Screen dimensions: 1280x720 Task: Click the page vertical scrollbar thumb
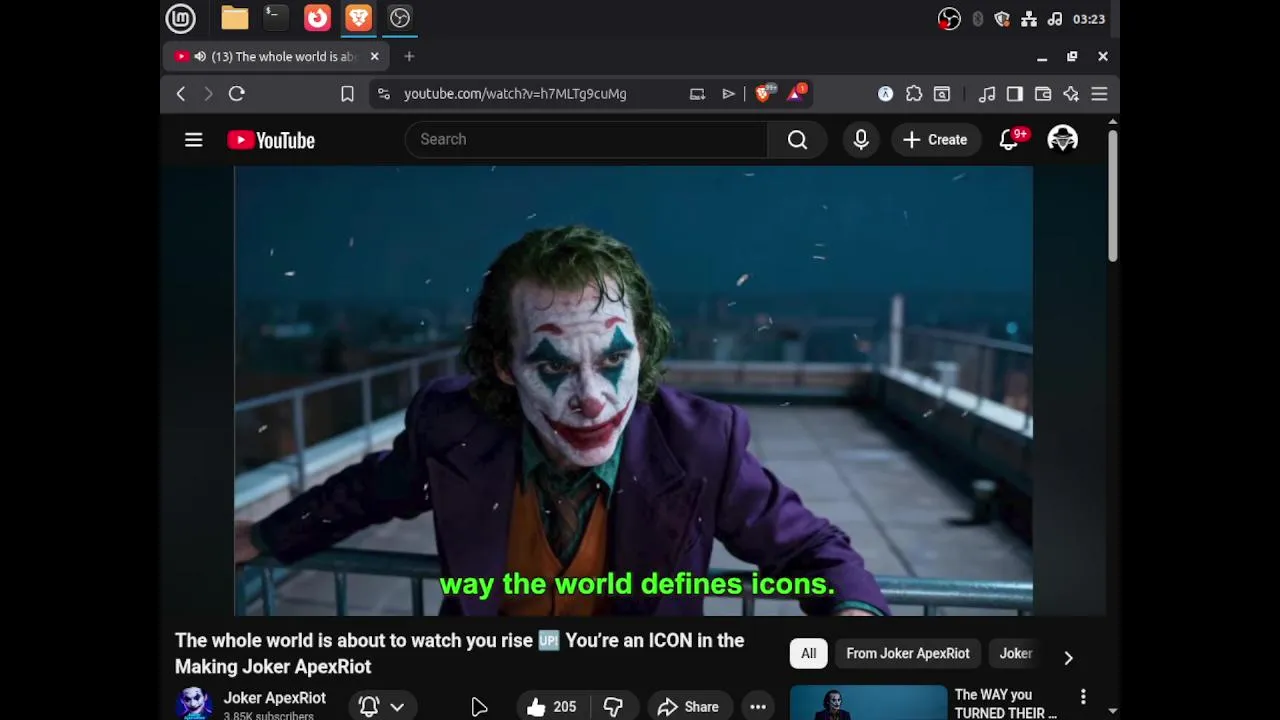1112,197
